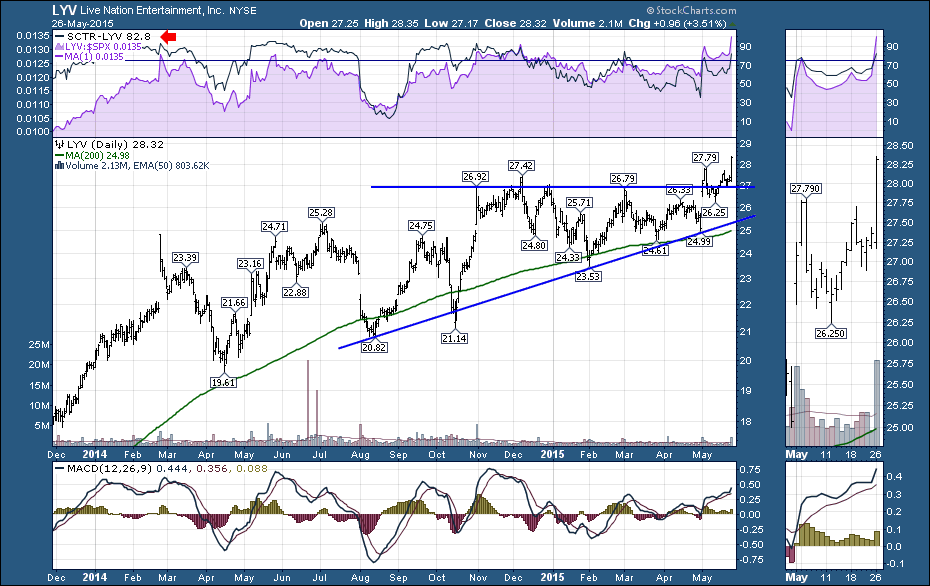930x586 pixels.
Task: Click the 25M label on the volume axis
Action: tap(39, 345)
